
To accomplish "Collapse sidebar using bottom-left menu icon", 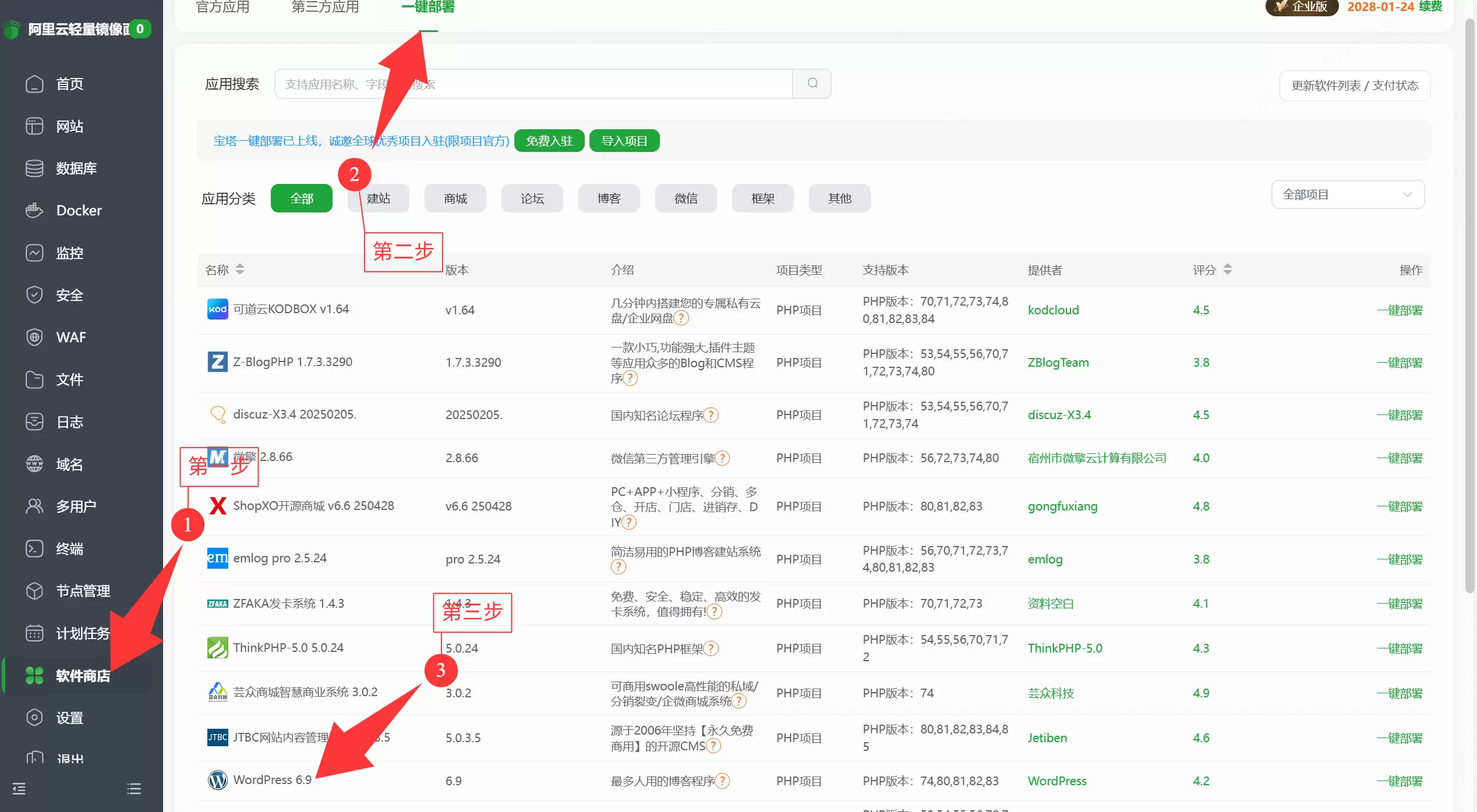I will point(19,789).
